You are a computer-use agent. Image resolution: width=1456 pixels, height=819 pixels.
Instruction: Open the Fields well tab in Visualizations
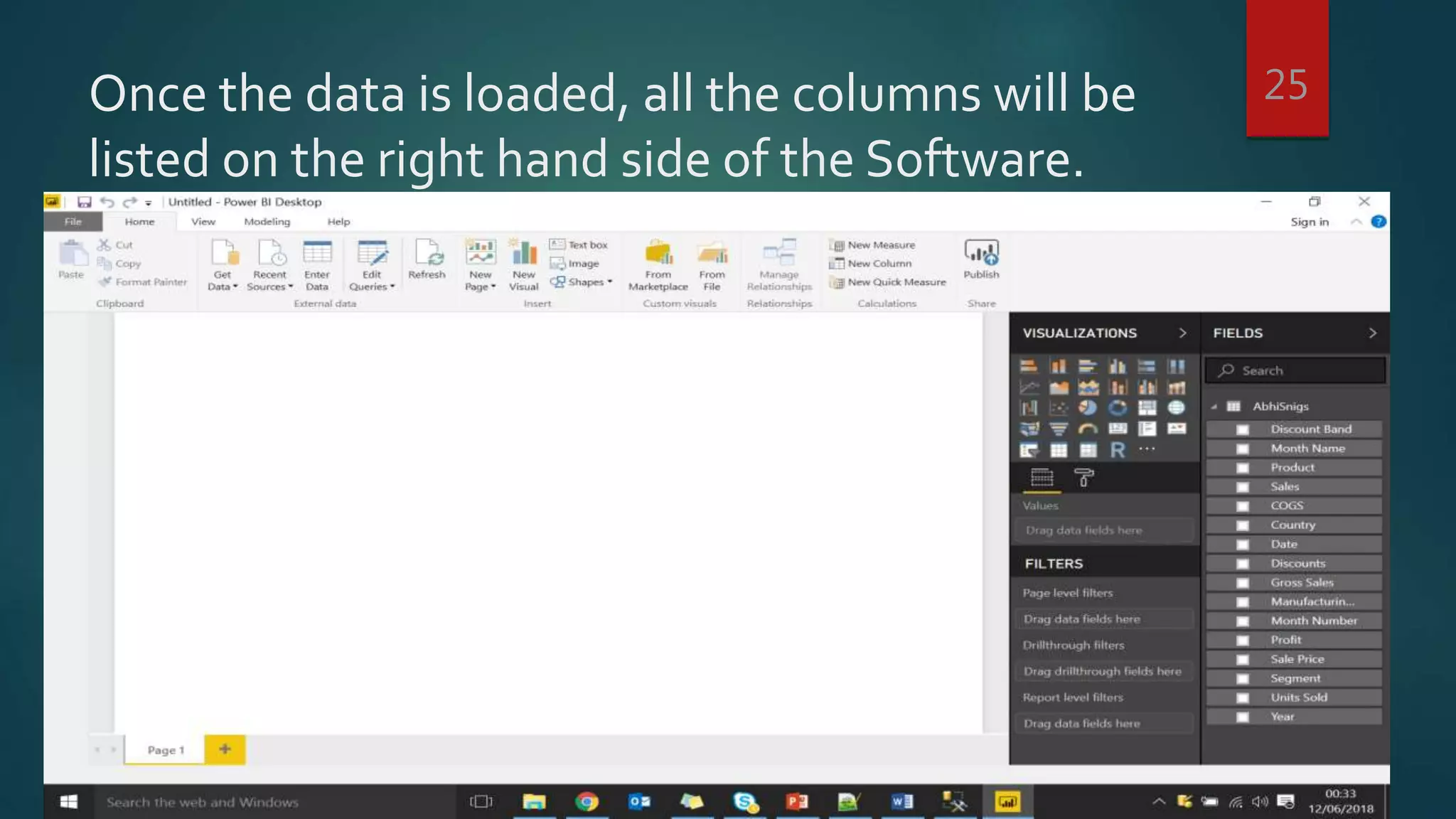[x=1042, y=477]
